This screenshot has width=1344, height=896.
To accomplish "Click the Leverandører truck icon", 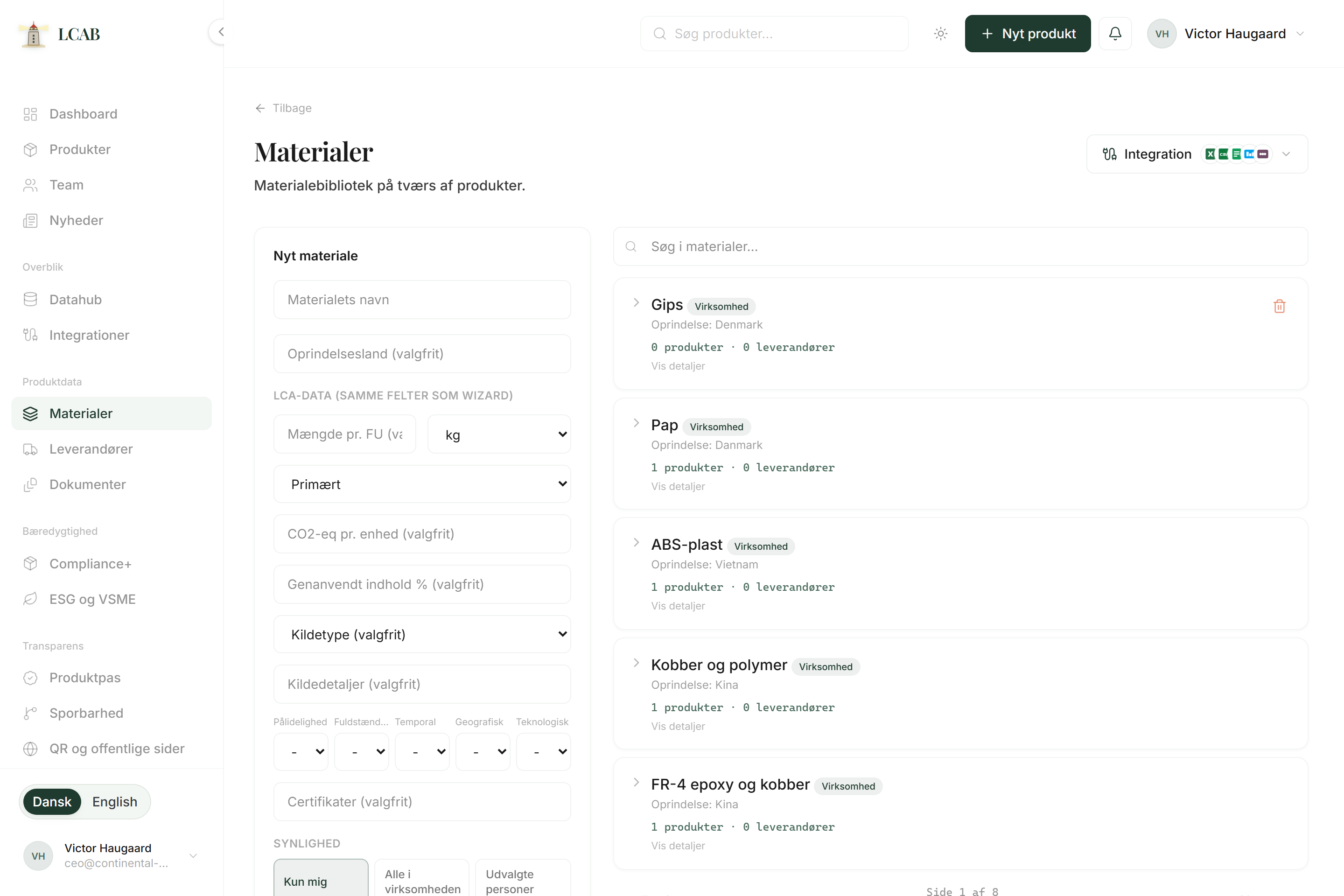I will [30, 449].
